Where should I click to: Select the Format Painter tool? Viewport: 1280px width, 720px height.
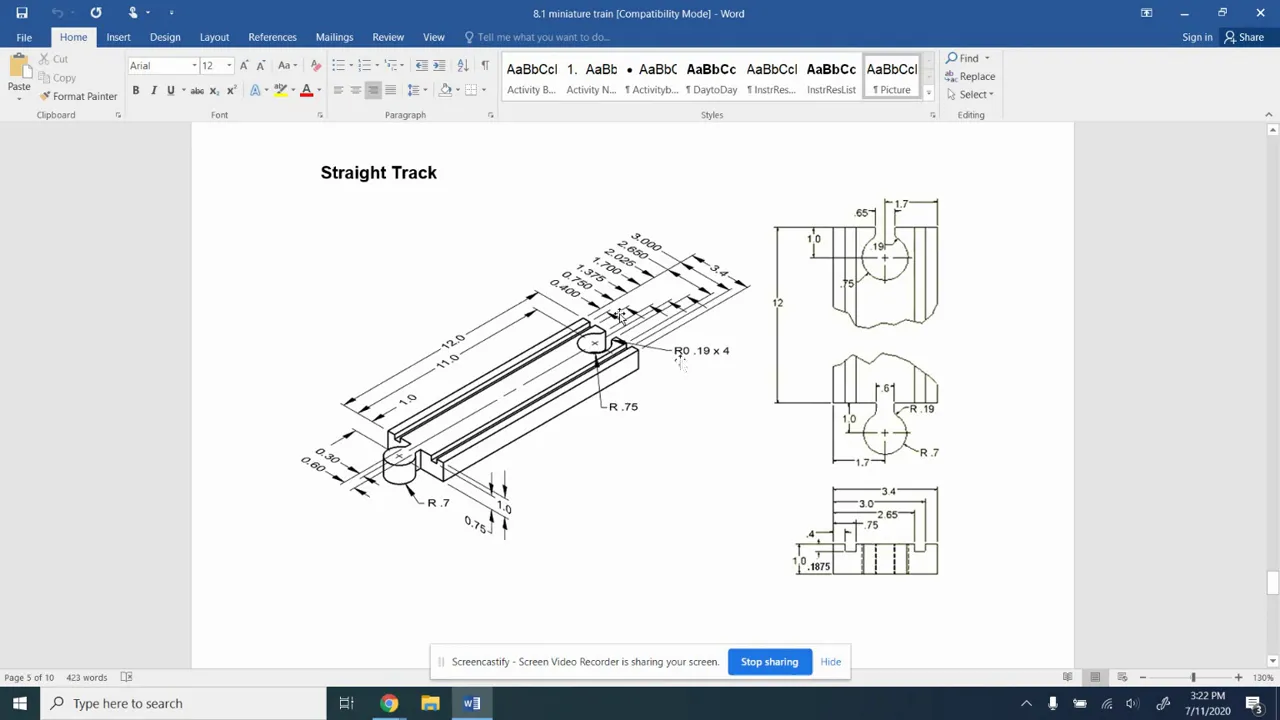point(78,96)
